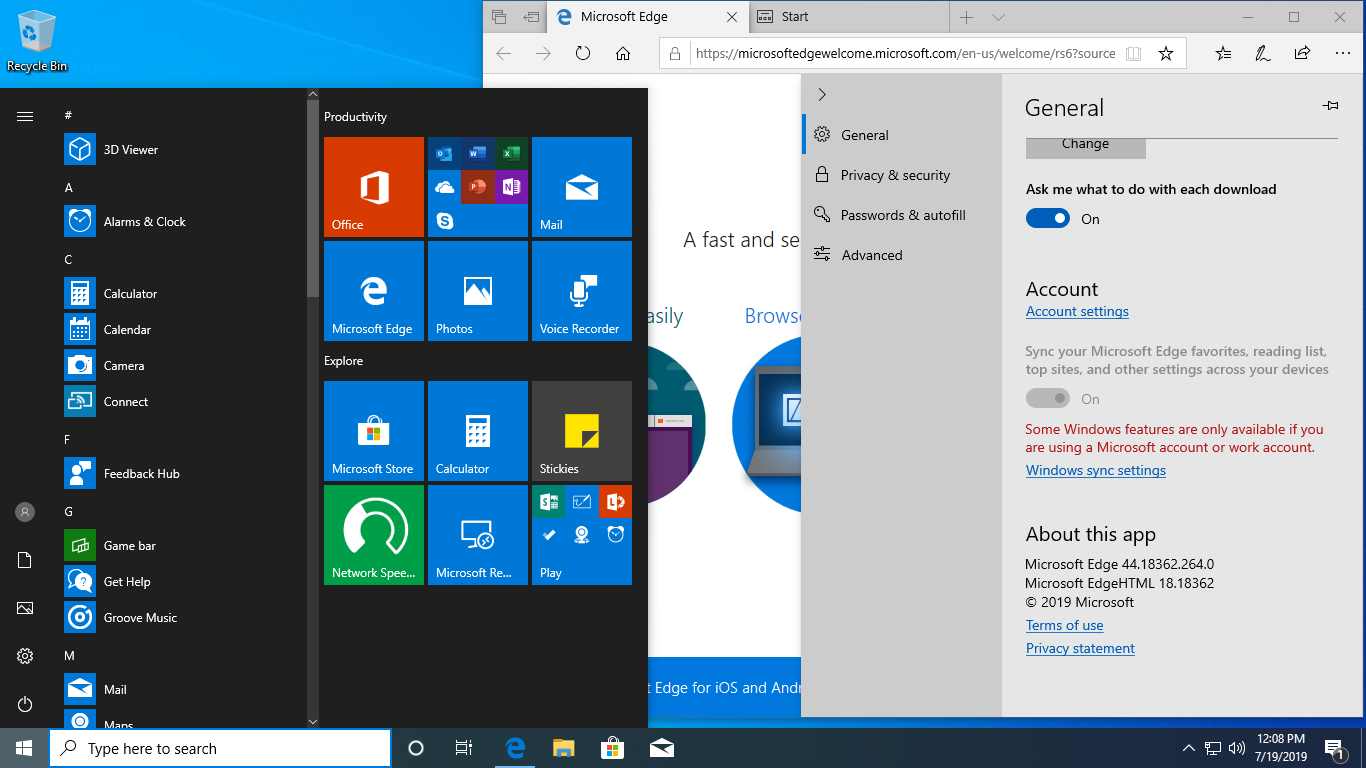Open Connect in the app list
1366x768 pixels.
183,402
